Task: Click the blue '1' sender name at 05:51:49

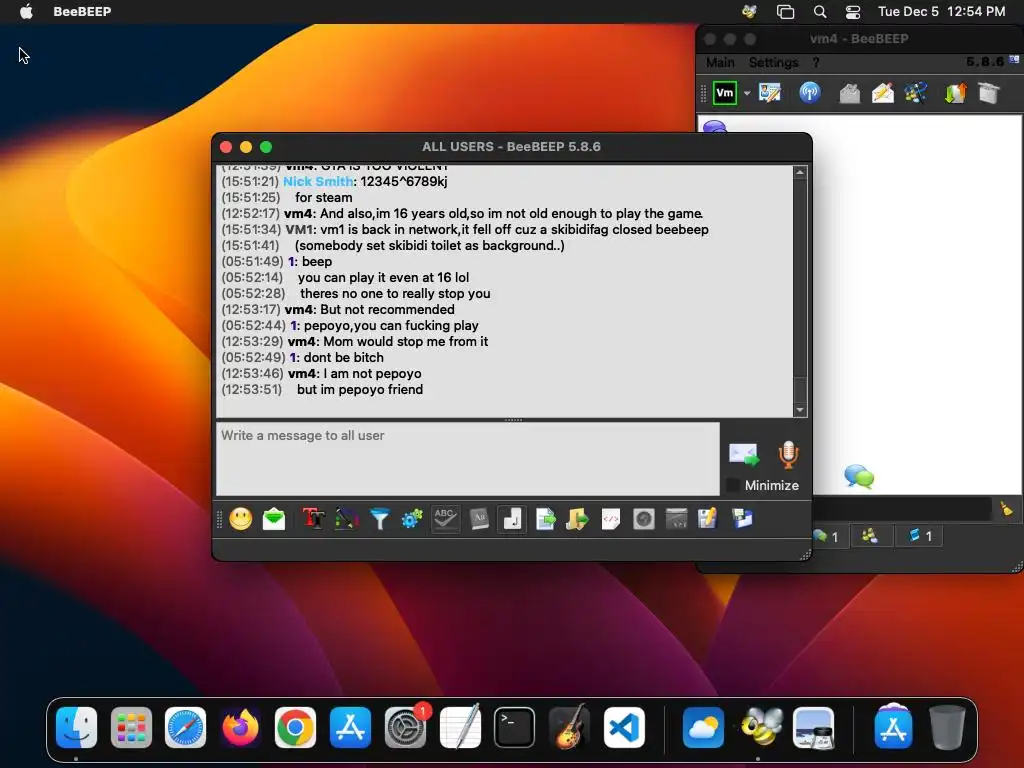Action: pyautogui.click(x=291, y=262)
